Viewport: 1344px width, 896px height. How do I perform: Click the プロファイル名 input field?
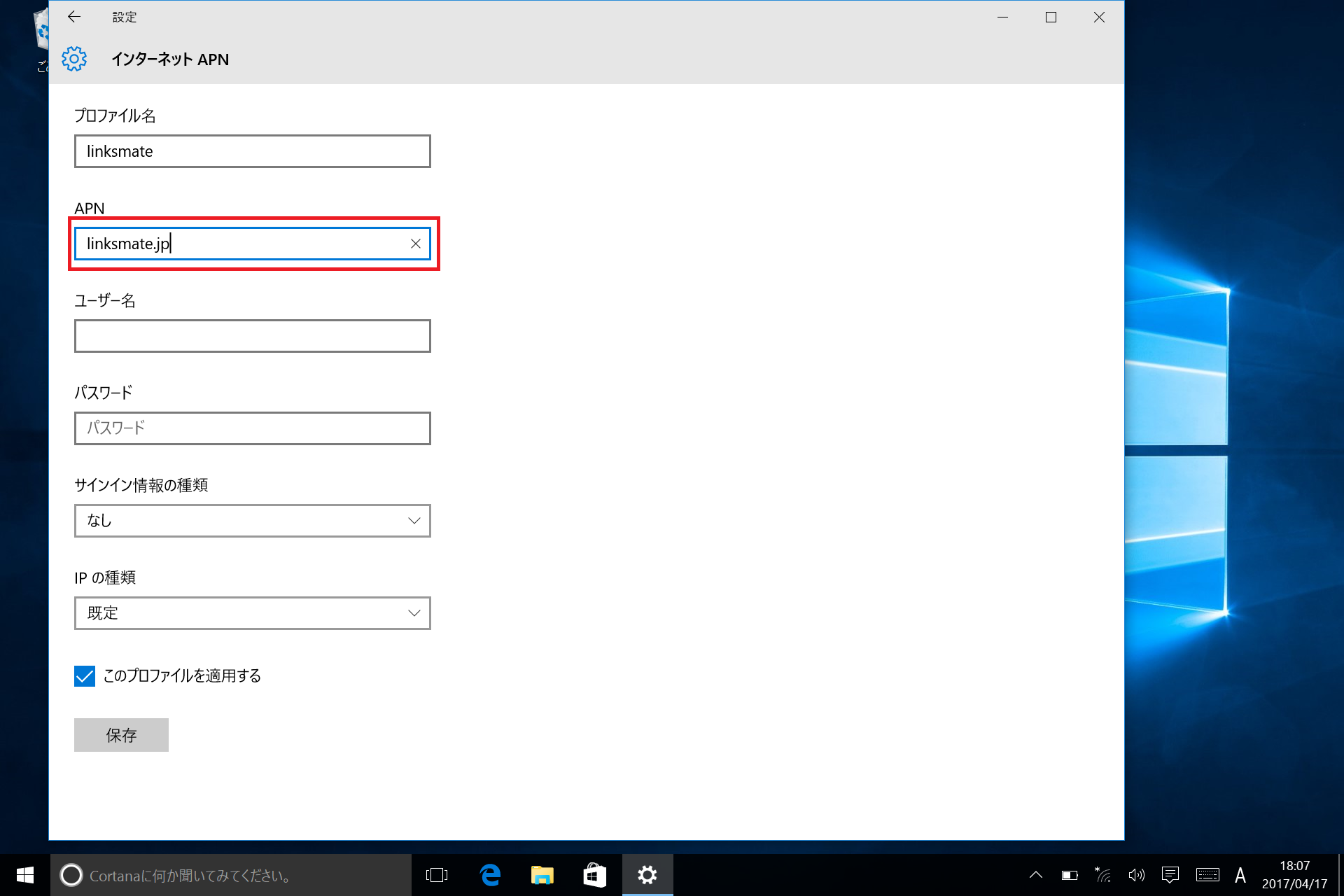[253, 151]
